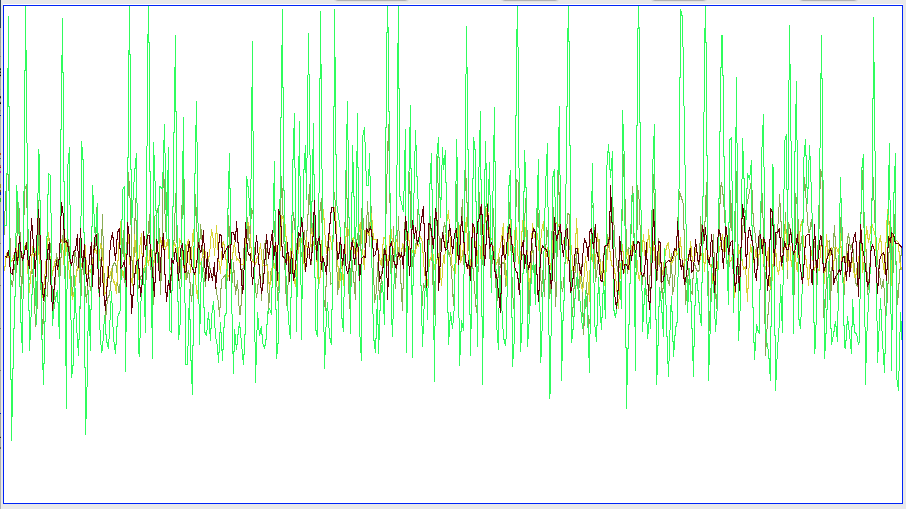Select the dark red trace at its right end
The image size is (906, 509).
(899, 246)
